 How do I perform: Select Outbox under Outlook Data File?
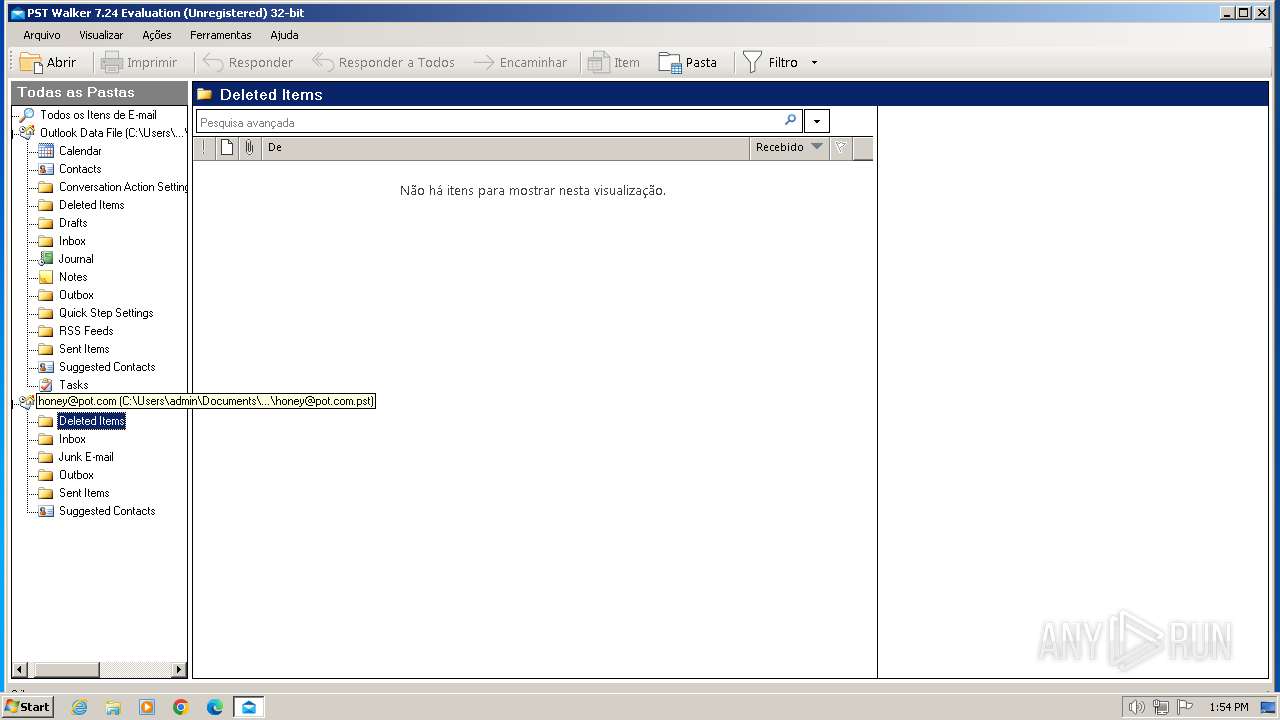pyautogui.click(x=76, y=295)
